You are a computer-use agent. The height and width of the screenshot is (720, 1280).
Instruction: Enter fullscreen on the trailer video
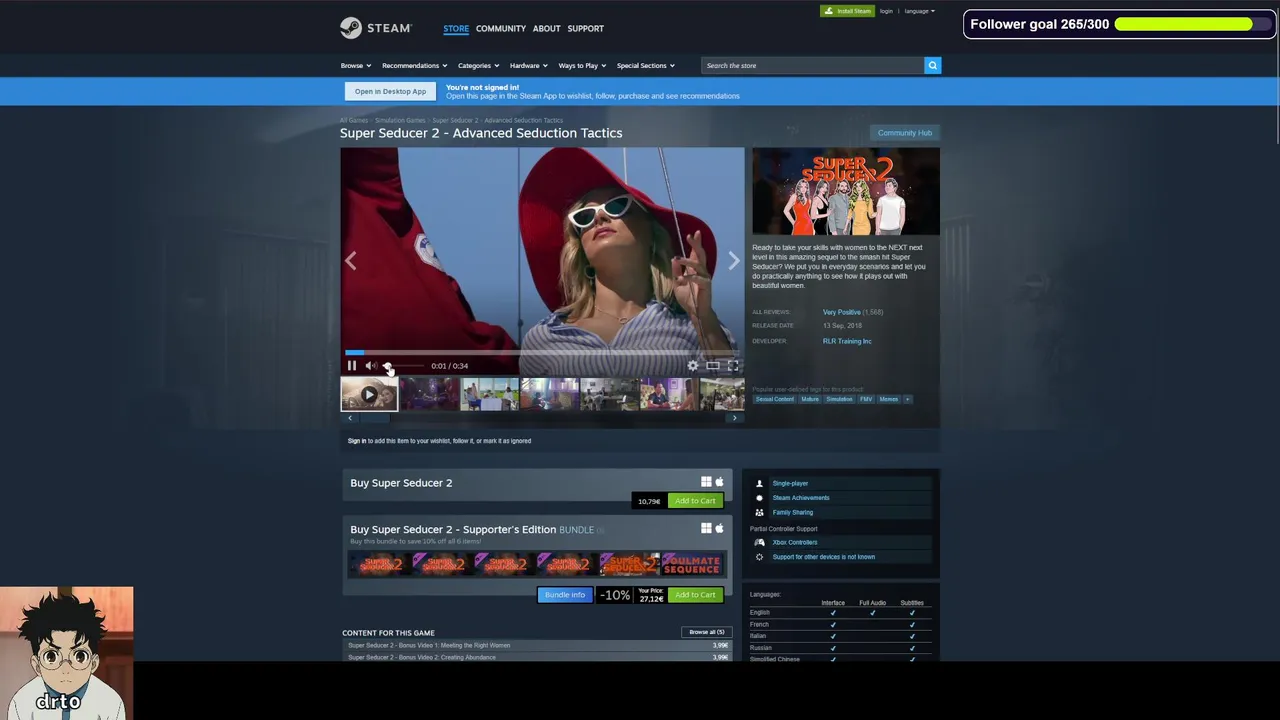(733, 366)
